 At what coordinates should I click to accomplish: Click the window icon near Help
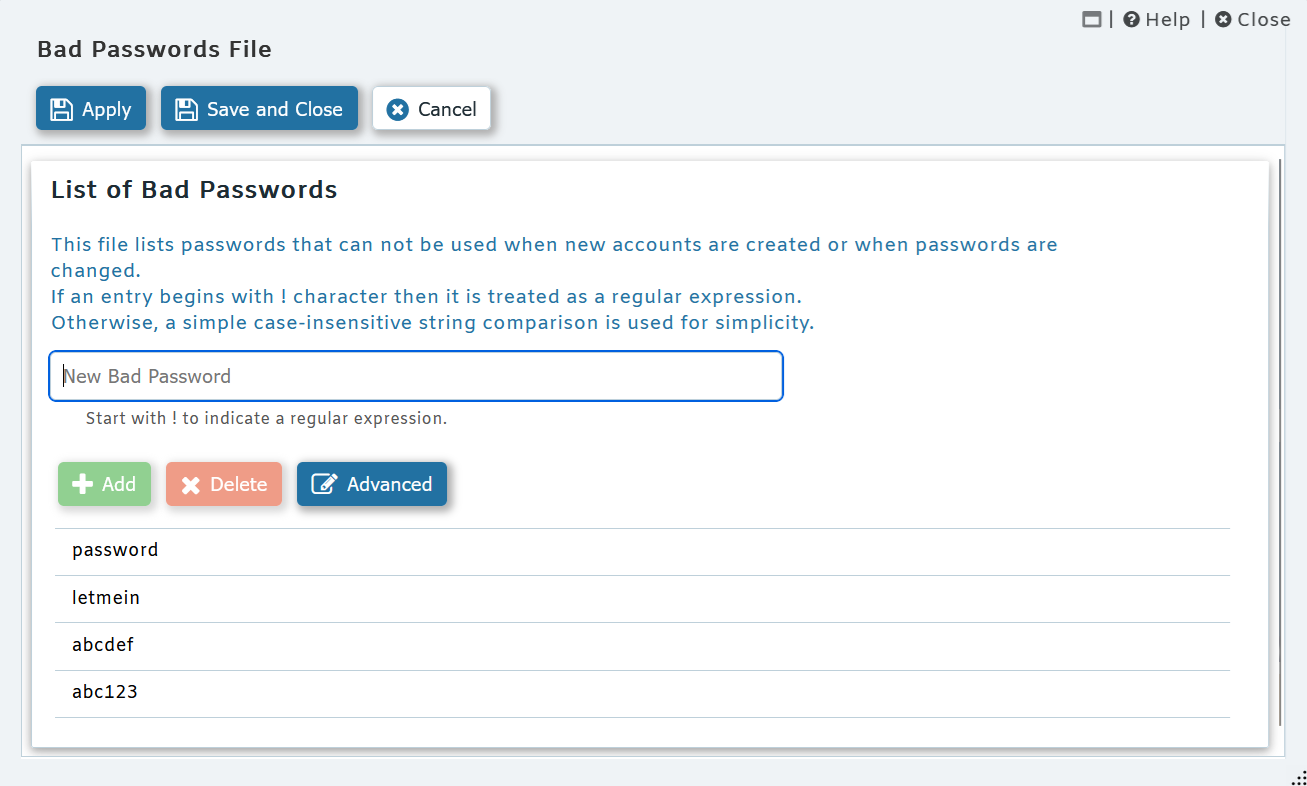[1091, 19]
